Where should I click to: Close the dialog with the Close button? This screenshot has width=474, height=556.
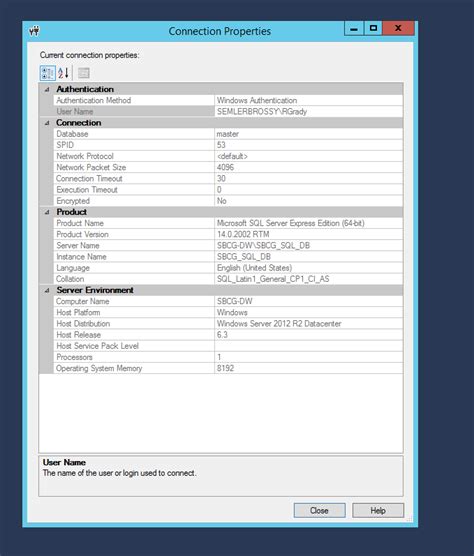pos(319,510)
